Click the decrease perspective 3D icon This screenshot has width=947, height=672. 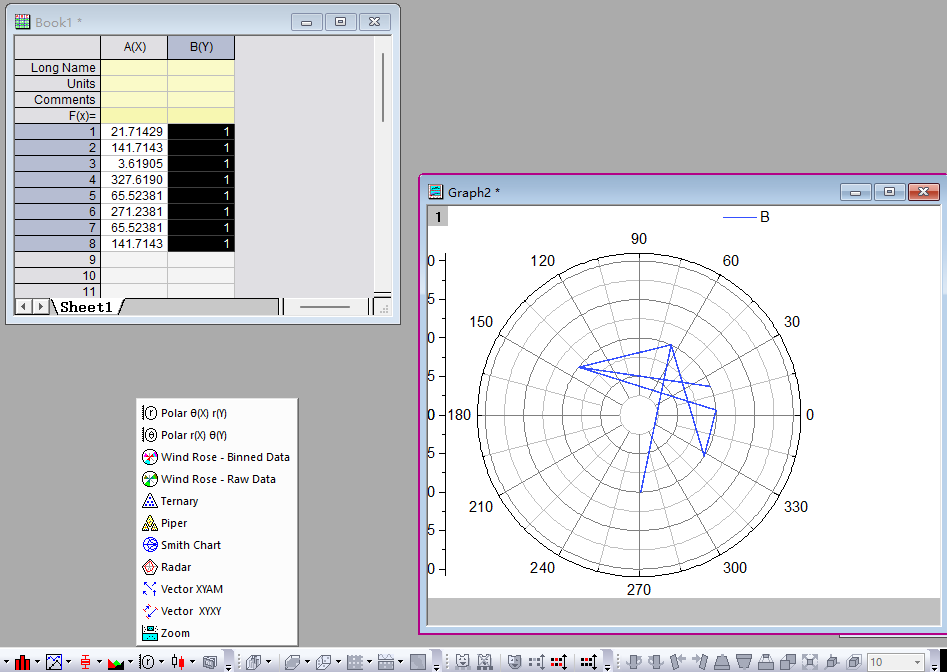788,662
